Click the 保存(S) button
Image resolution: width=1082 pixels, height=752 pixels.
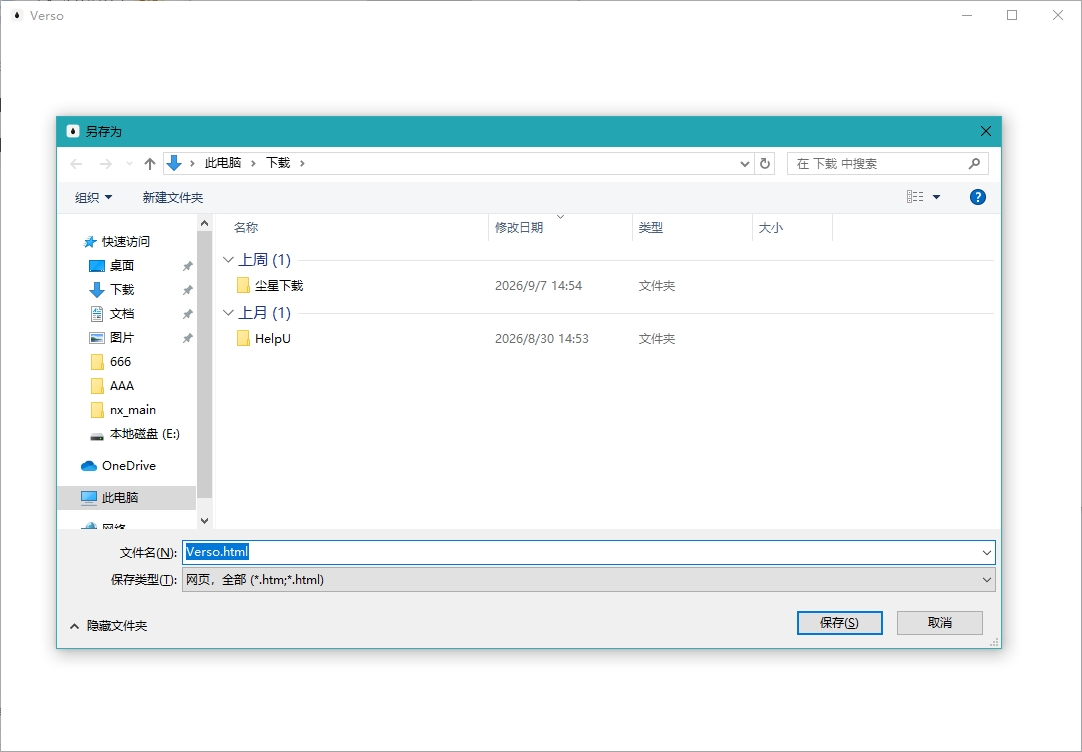(x=839, y=622)
